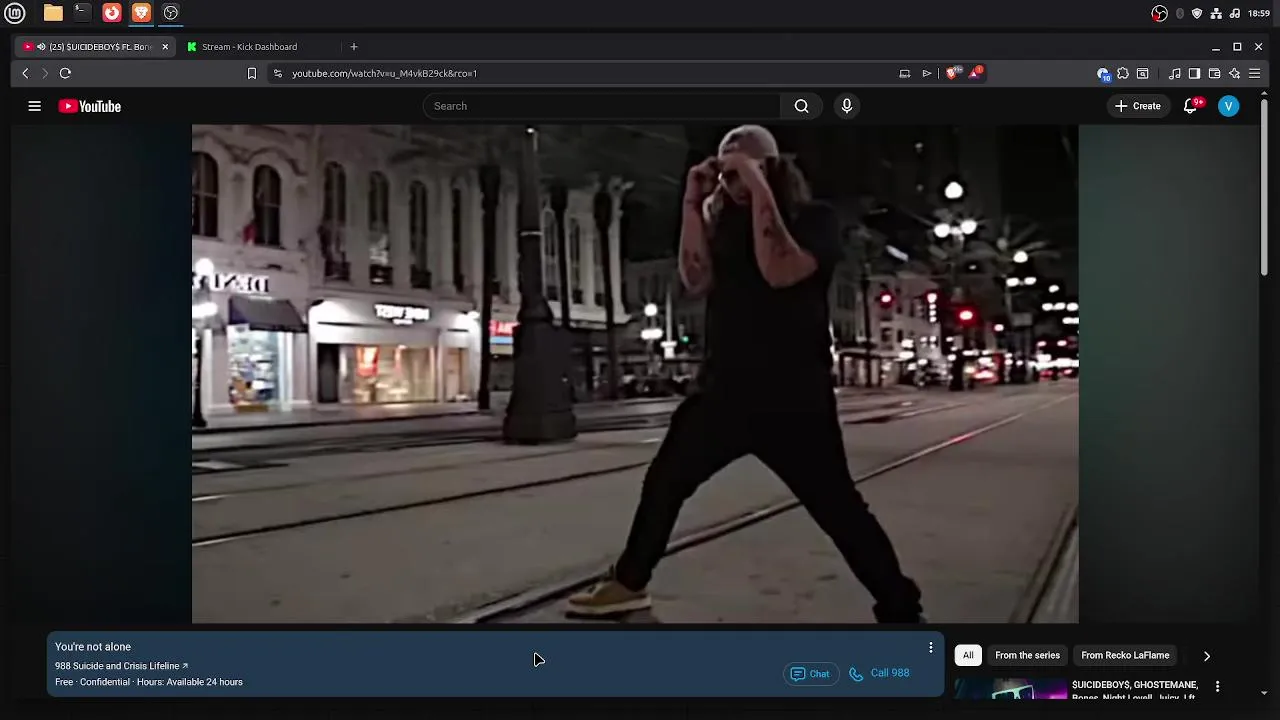Pause the video by clicking the player
1280x720 pixels.
(635, 374)
